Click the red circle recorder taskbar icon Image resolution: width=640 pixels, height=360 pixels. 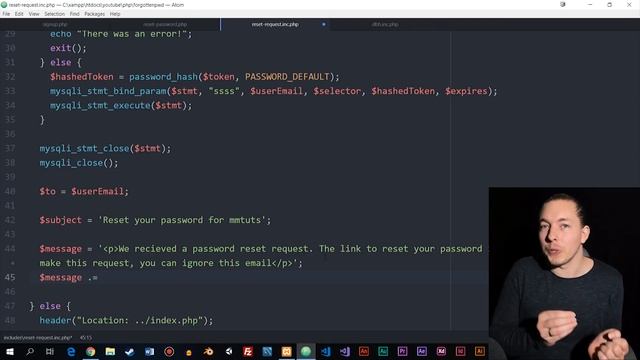click(169, 351)
